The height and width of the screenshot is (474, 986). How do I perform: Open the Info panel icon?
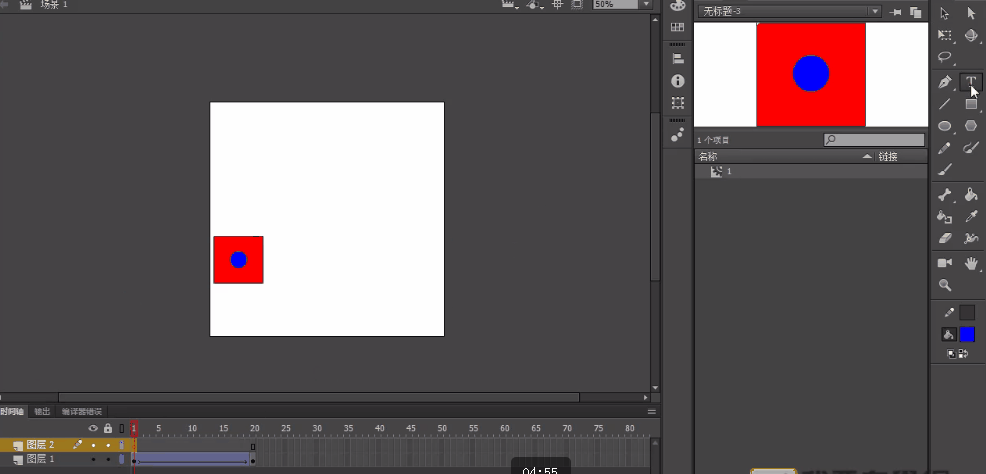(677, 80)
